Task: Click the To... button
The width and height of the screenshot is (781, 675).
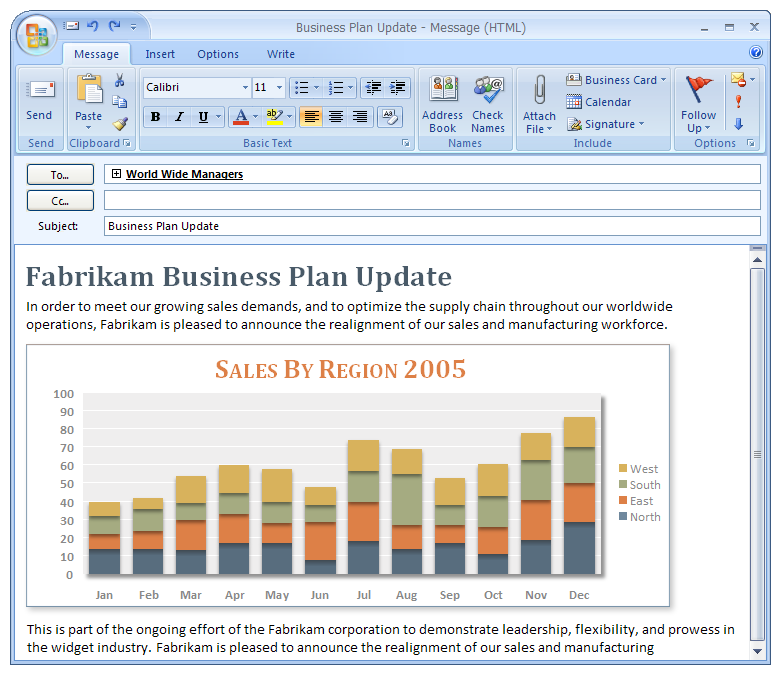Action: tap(60, 175)
